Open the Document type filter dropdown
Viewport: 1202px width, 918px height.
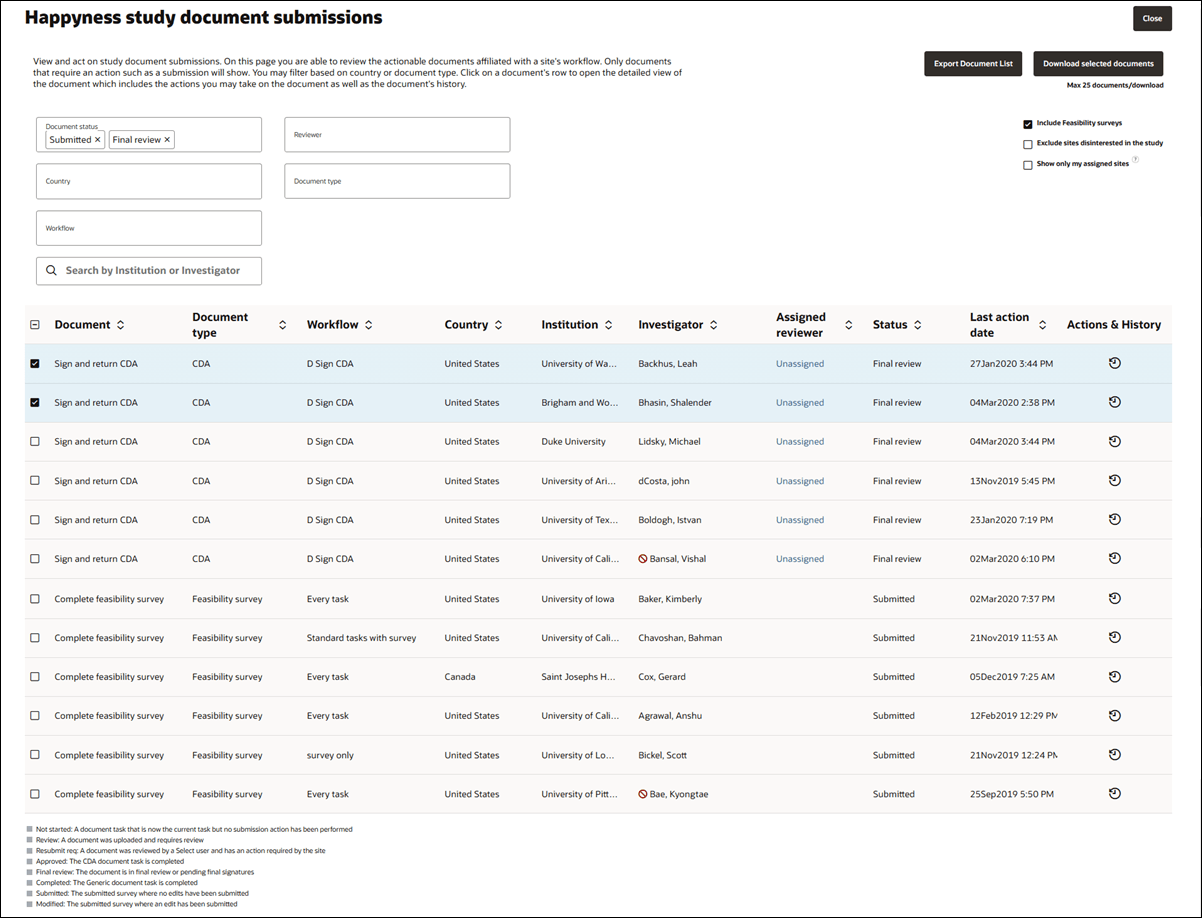(396, 181)
